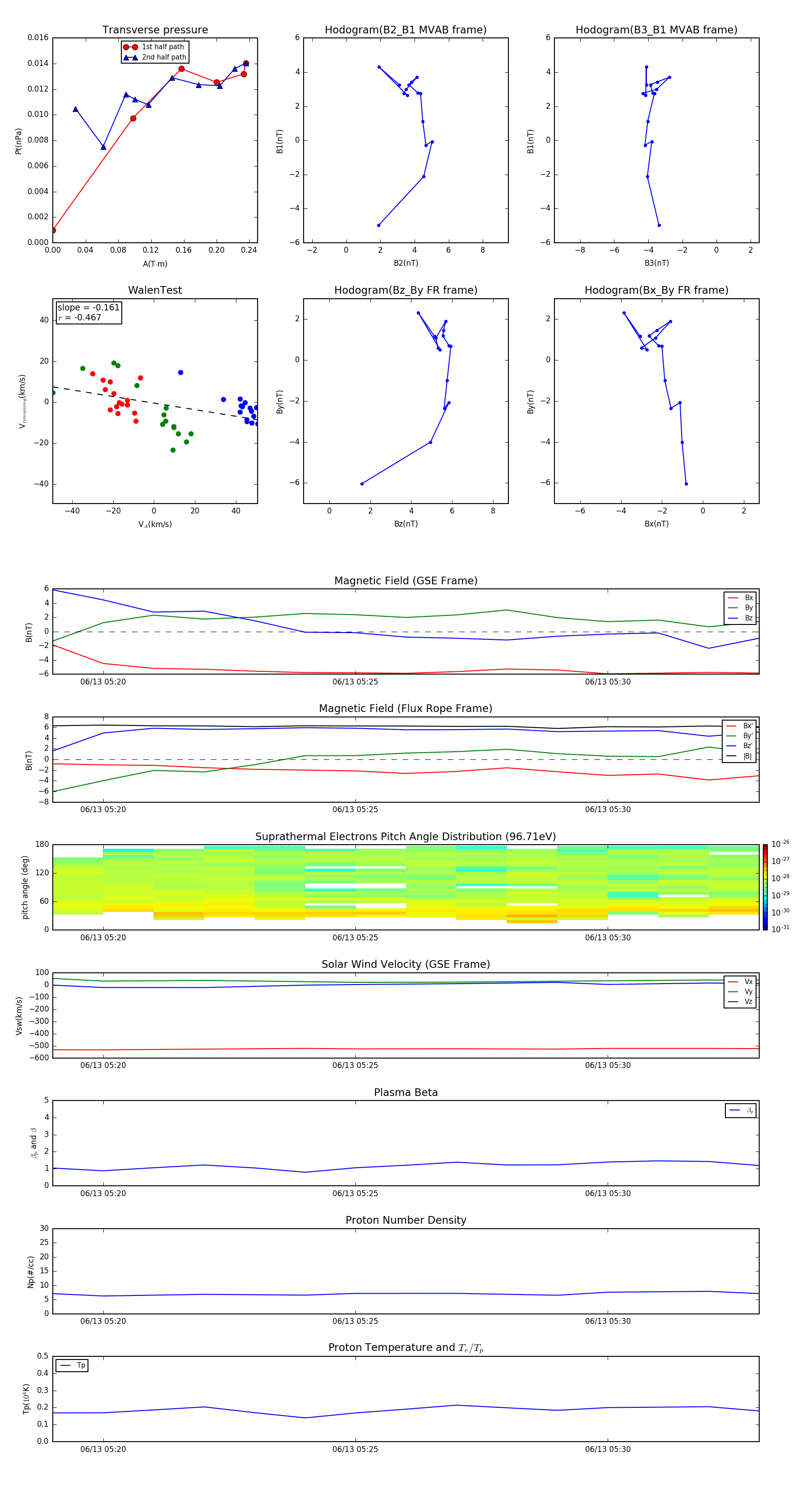Click the 06/13 05:20 tick under the GSE Magnetic Field plot
812x1489 pixels.
click(x=103, y=682)
